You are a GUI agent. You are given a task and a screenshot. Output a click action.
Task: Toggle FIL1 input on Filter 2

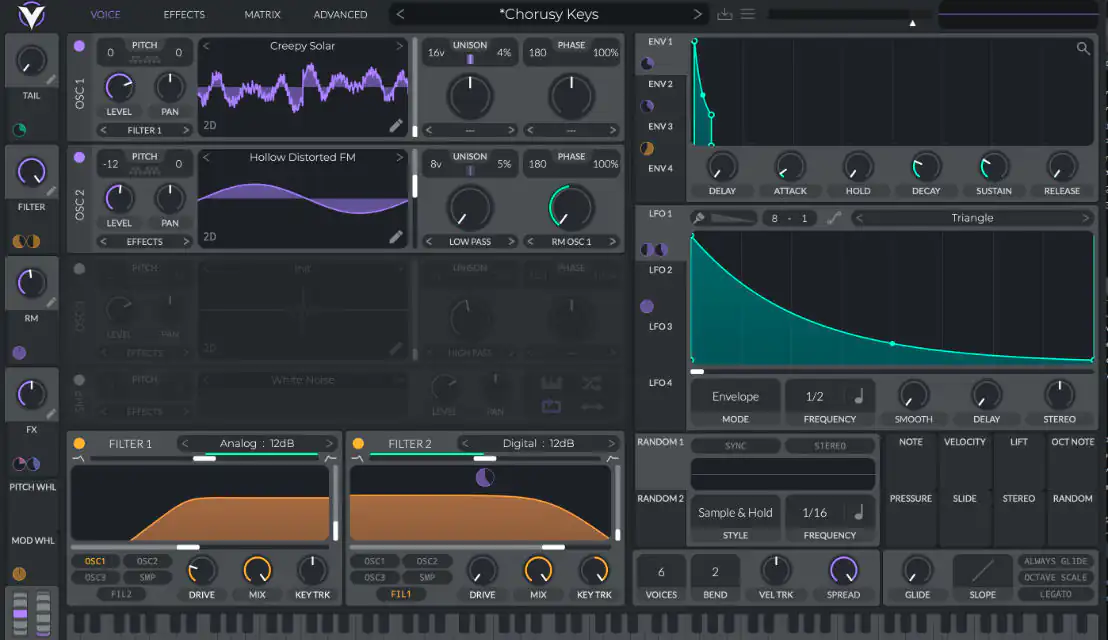point(401,594)
